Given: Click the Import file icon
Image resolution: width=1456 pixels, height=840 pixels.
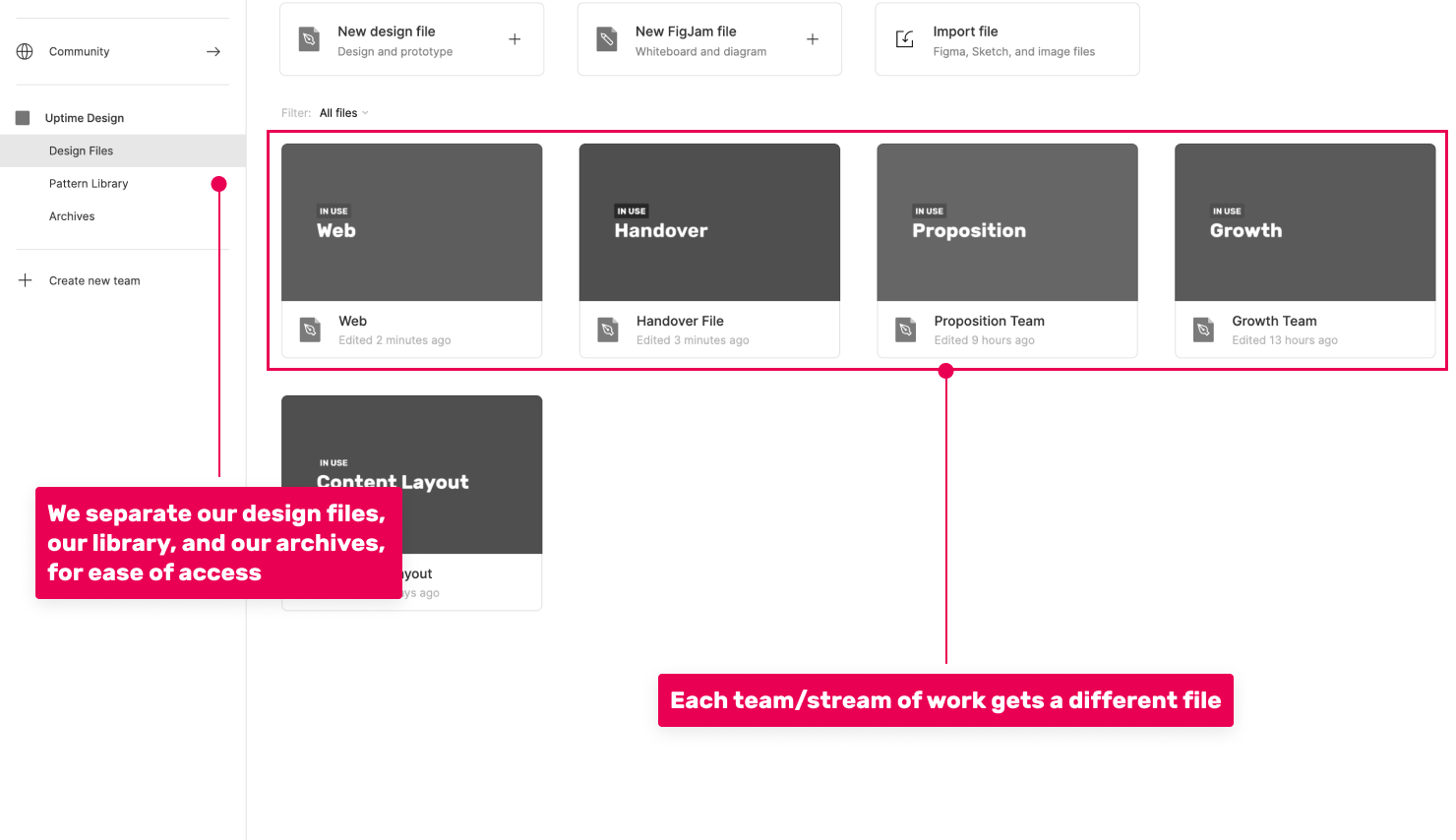Looking at the screenshot, I should pos(904,39).
